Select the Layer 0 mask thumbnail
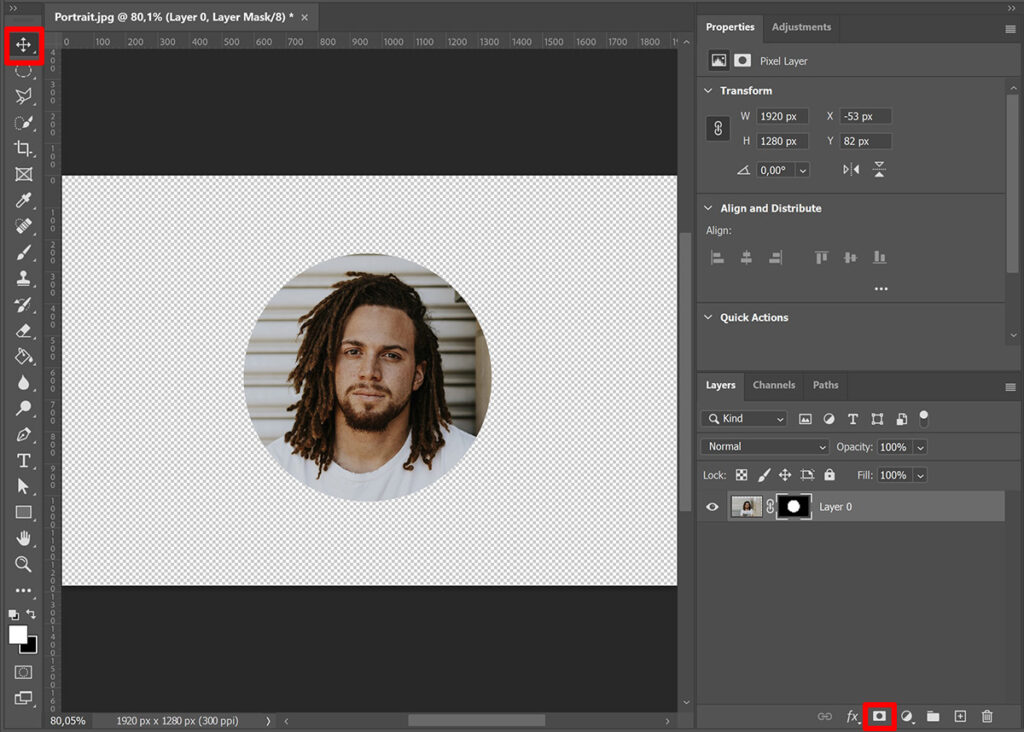Image resolution: width=1024 pixels, height=732 pixels. point(793,507)
